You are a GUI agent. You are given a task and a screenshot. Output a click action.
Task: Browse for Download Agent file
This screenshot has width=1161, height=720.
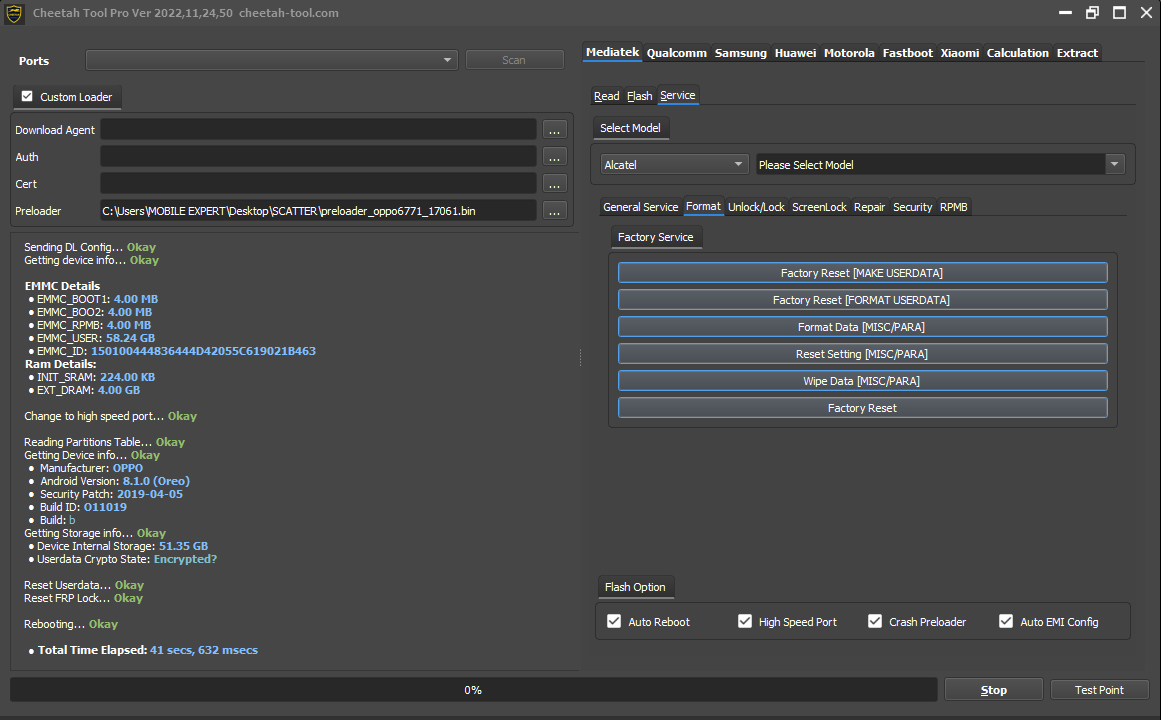coord(555,130)
